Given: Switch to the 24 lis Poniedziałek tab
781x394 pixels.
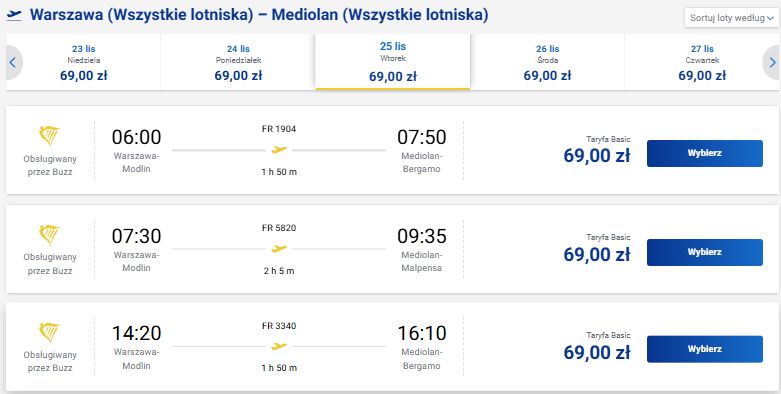Looking at the screenshot, I should [x=238, y=62].
